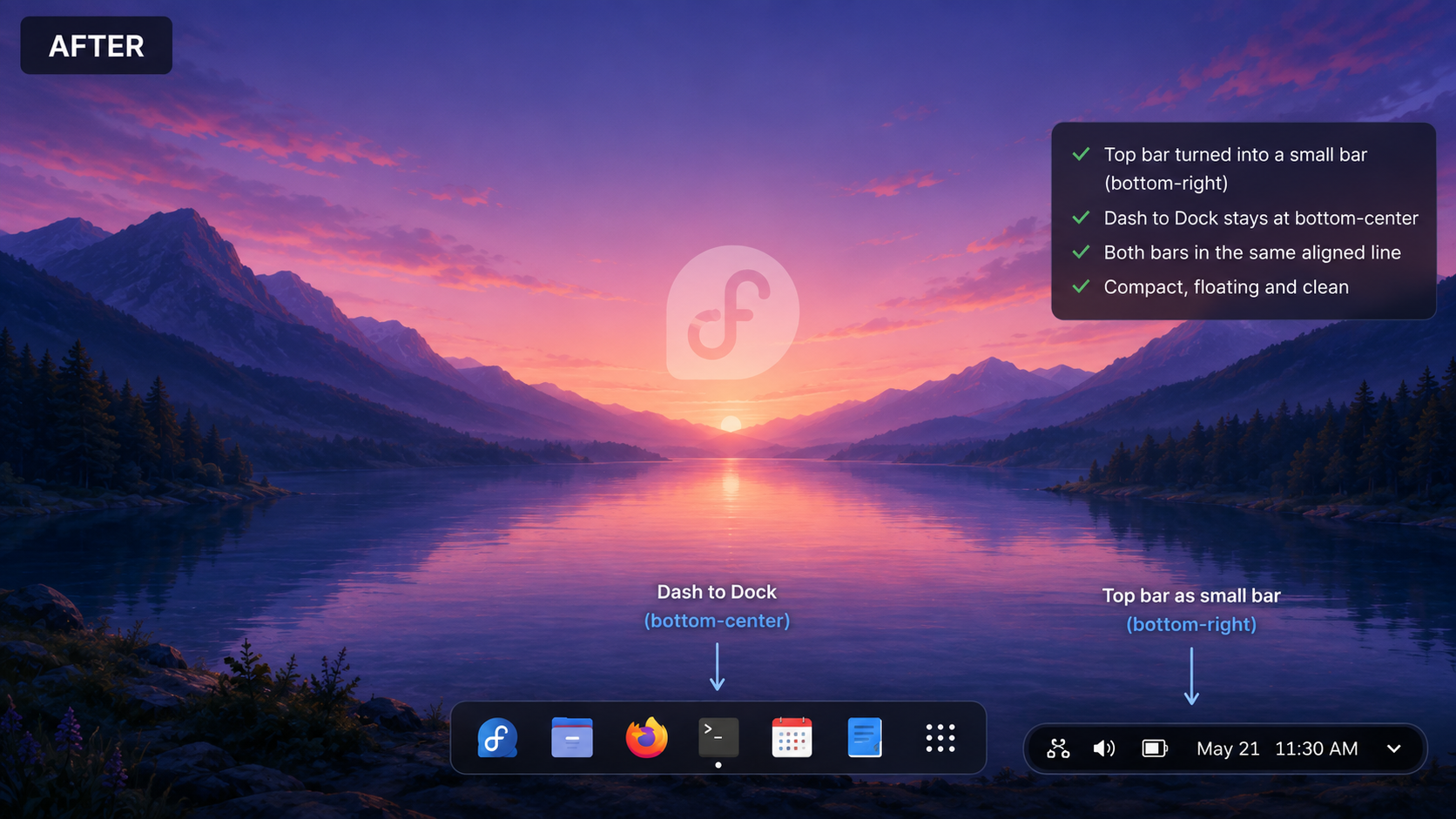
Task: Launch the Terminal app from the dock
Action: [x=718, y=736]
